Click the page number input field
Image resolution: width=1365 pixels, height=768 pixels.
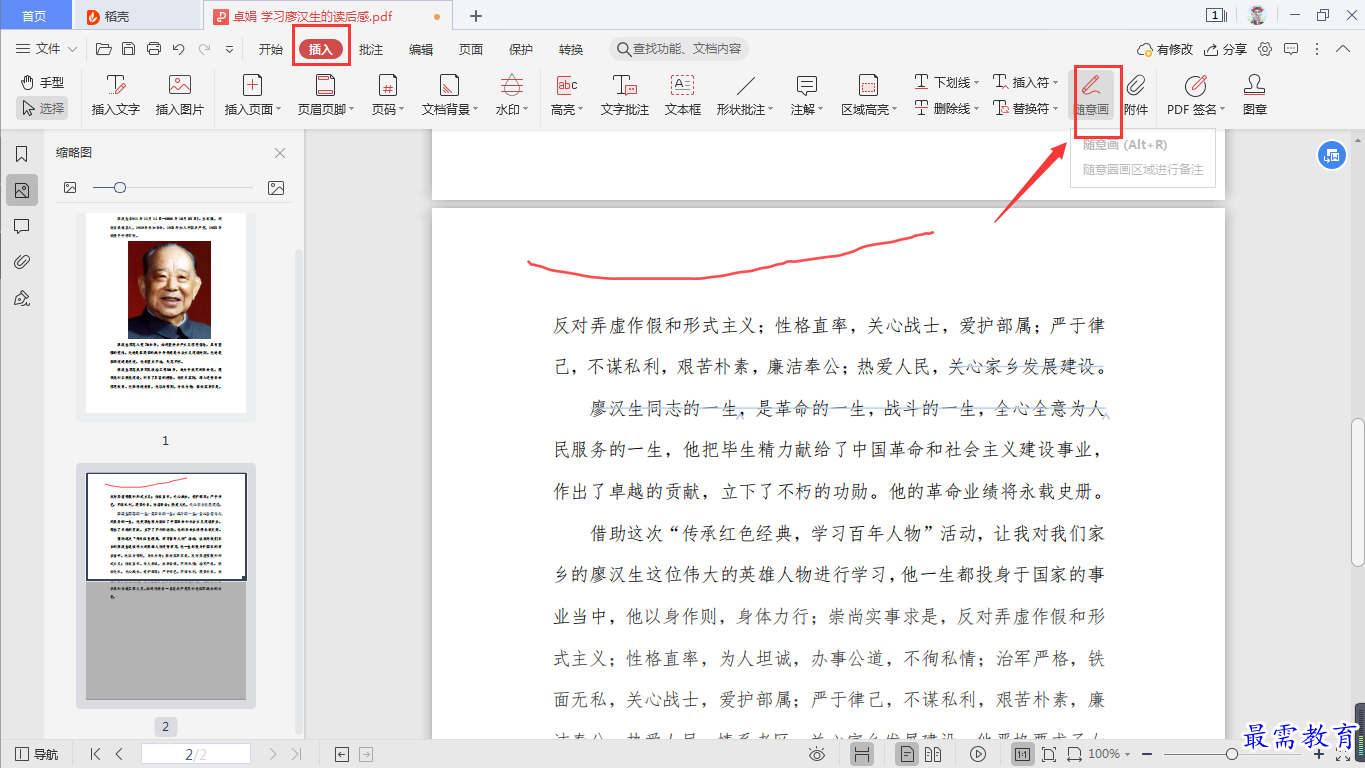(x=196, y=754)
